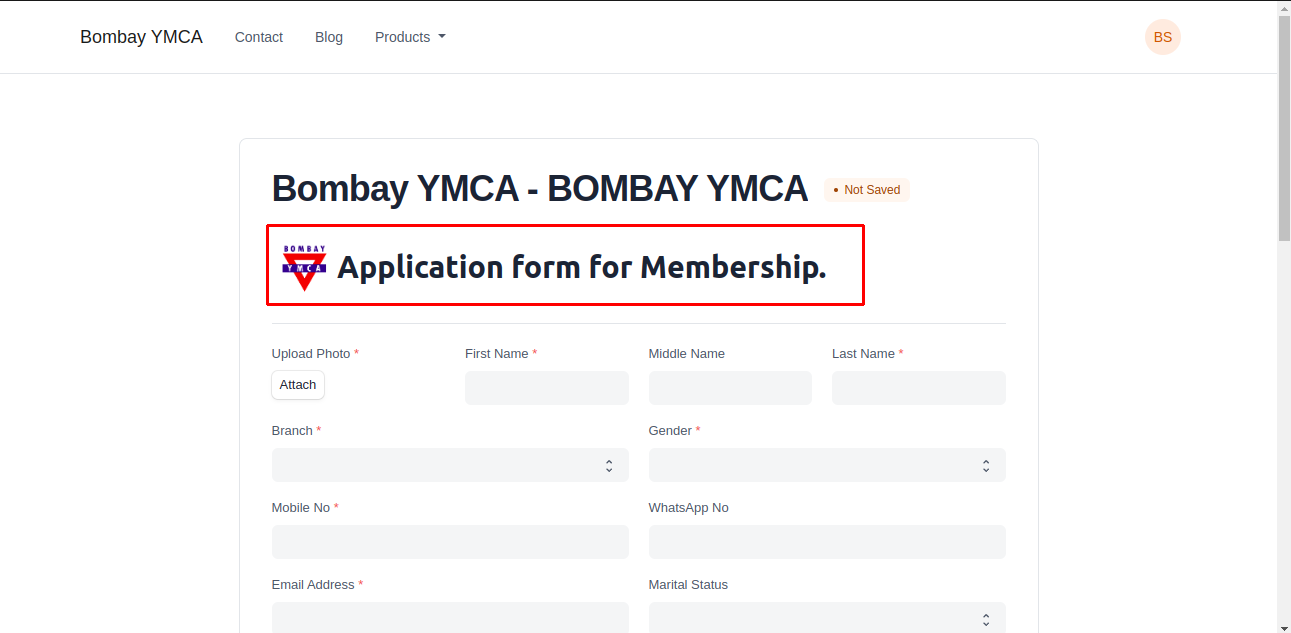Click the Email Address input
This screenshot has height=633, width=1291.
450,617
